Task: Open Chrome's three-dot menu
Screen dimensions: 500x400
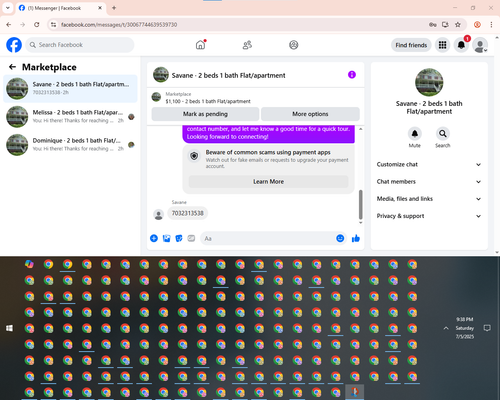Action: coord(491,25)
